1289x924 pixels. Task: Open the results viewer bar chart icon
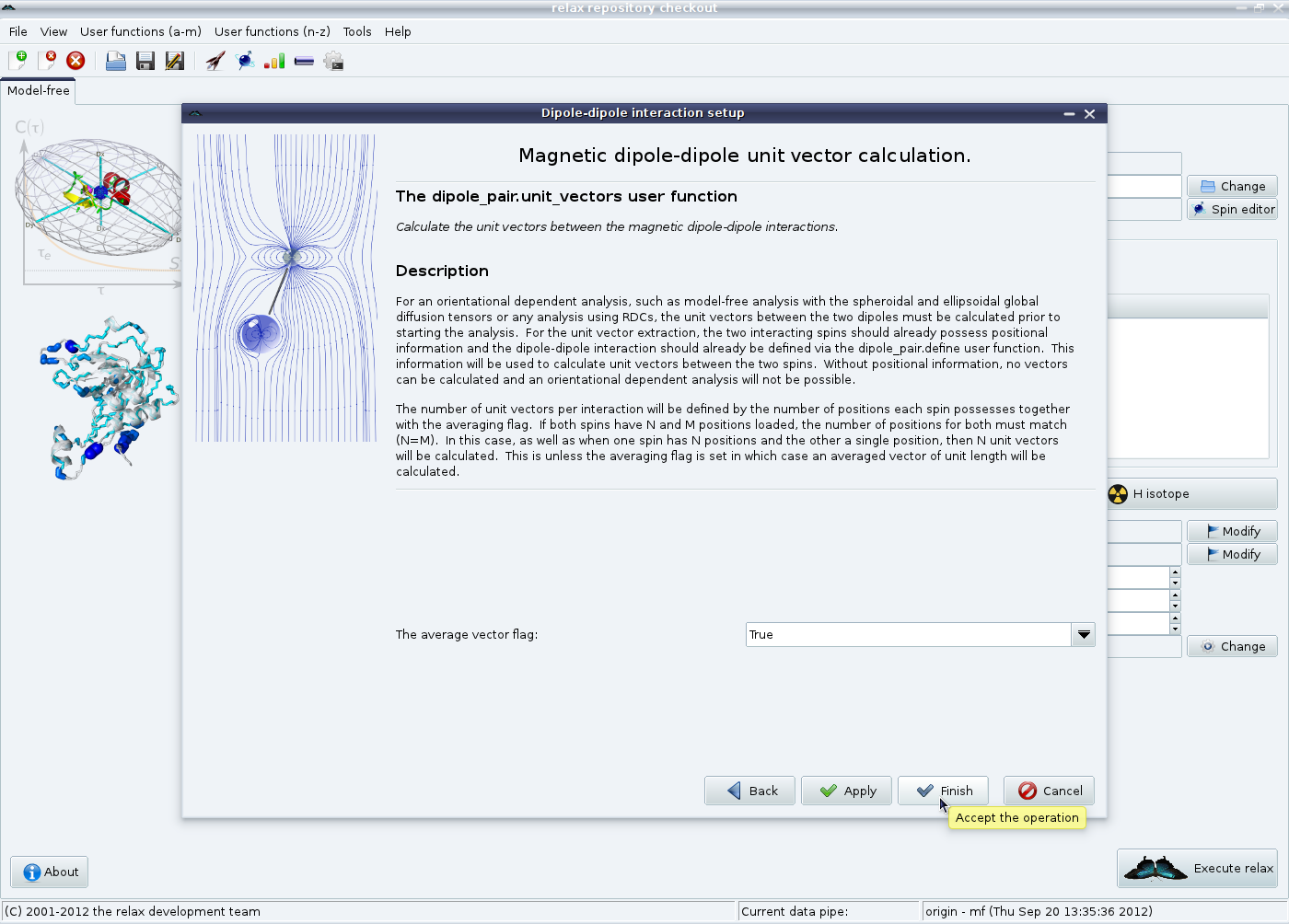pos(274,61)
